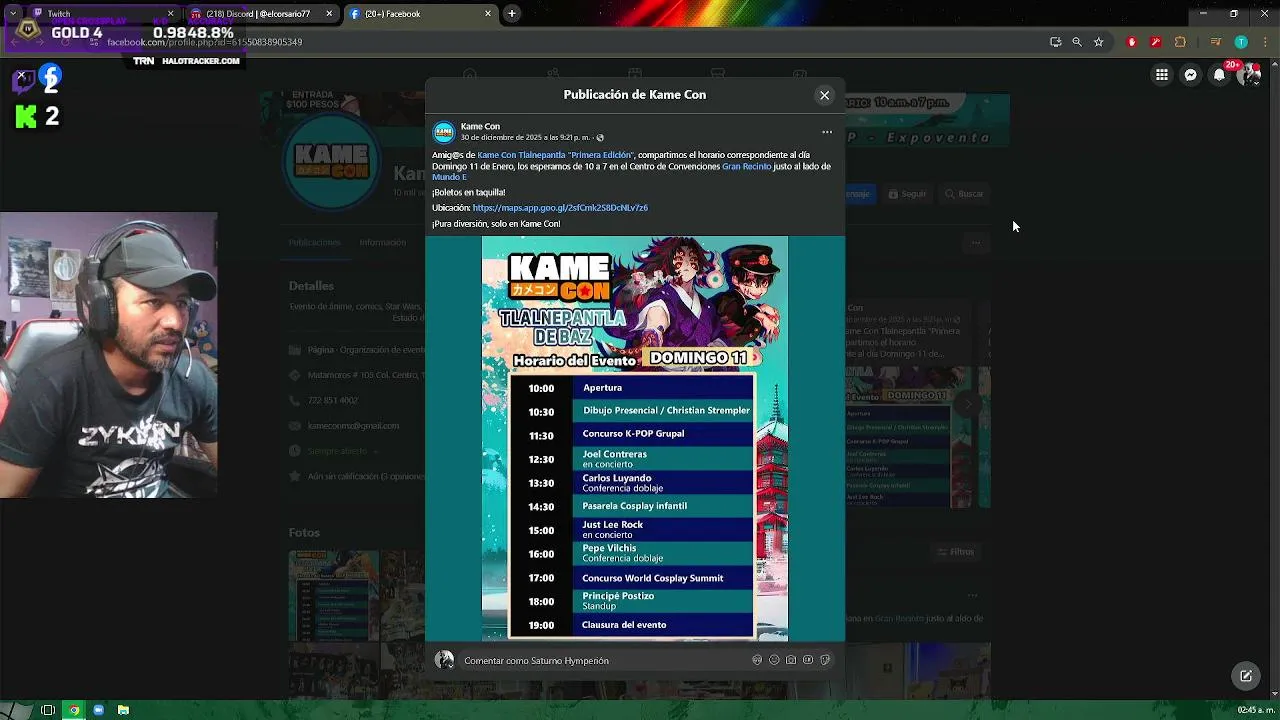Open the Kame Con avatar in post header

[444, 132]
